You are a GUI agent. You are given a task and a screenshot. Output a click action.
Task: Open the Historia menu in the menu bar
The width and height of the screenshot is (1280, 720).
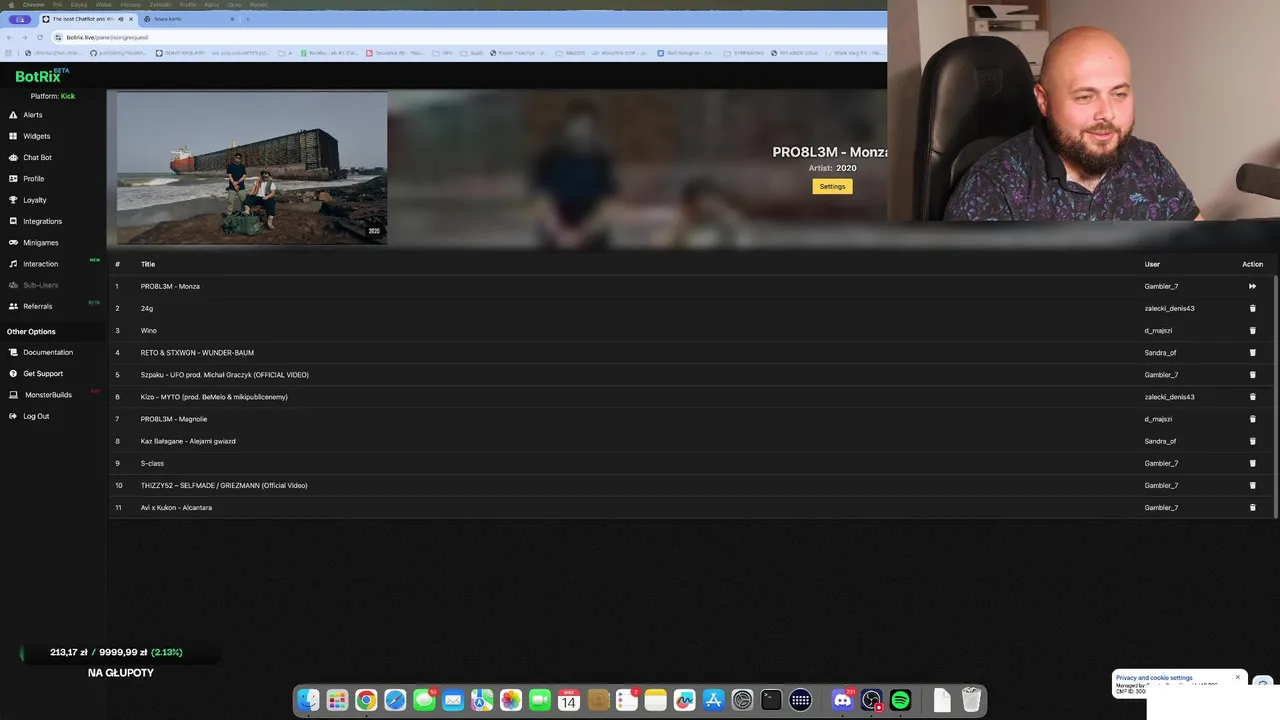(130, 4)
